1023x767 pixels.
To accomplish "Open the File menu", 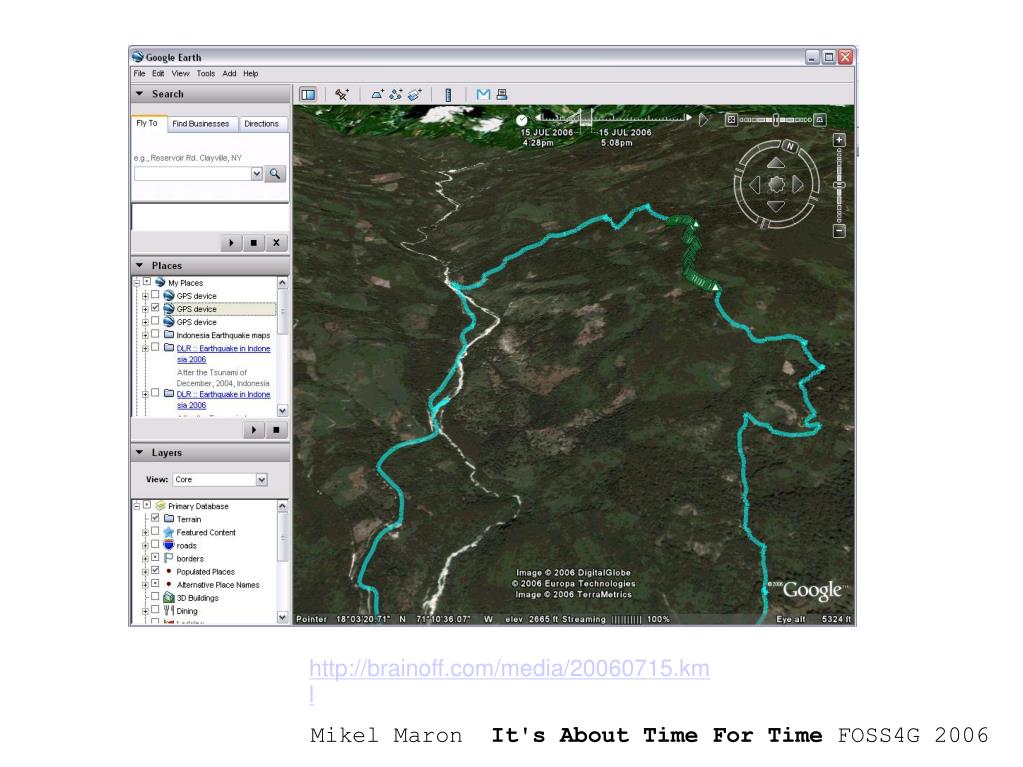I will (140, 74).
